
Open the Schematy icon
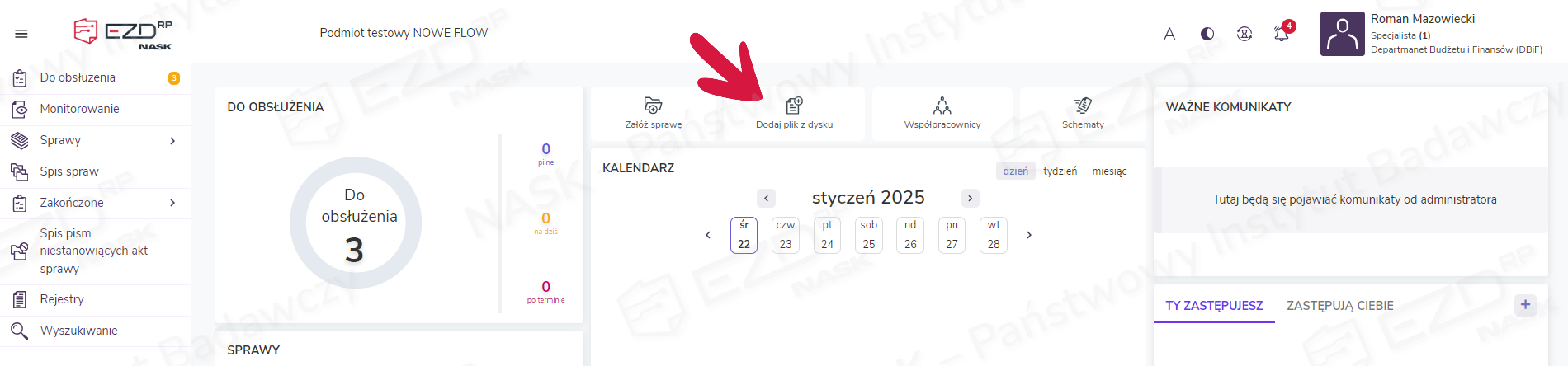(x=1083, y=106)
